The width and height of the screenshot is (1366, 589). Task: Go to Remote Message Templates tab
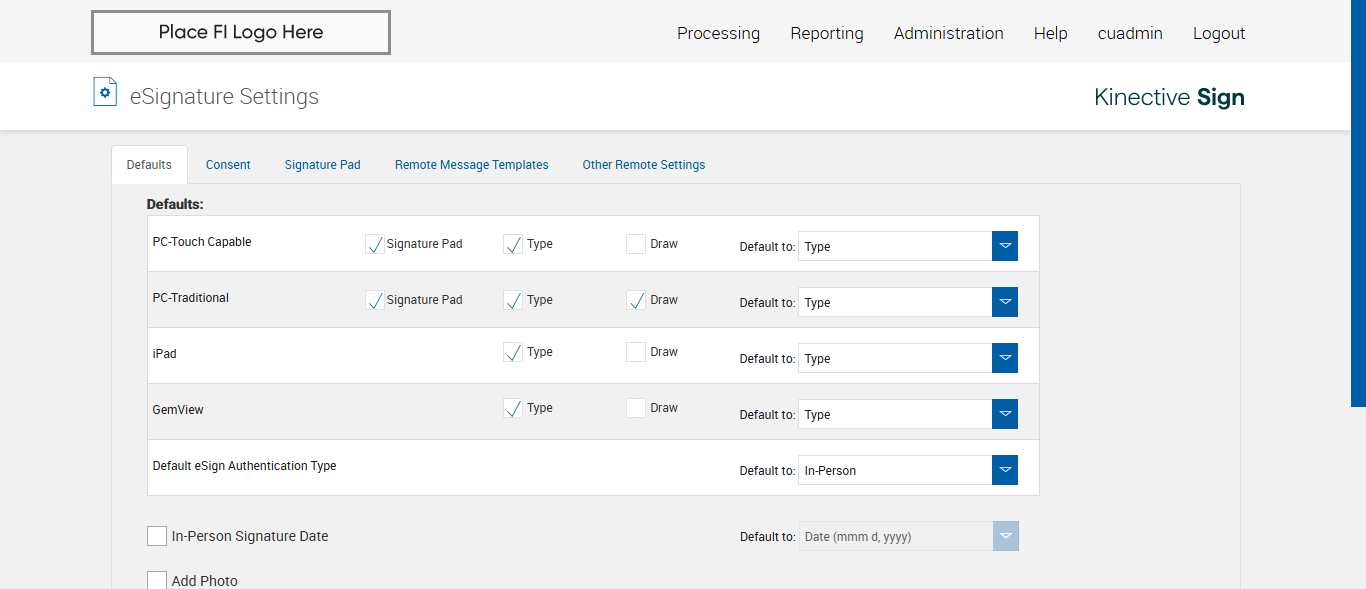471,165
